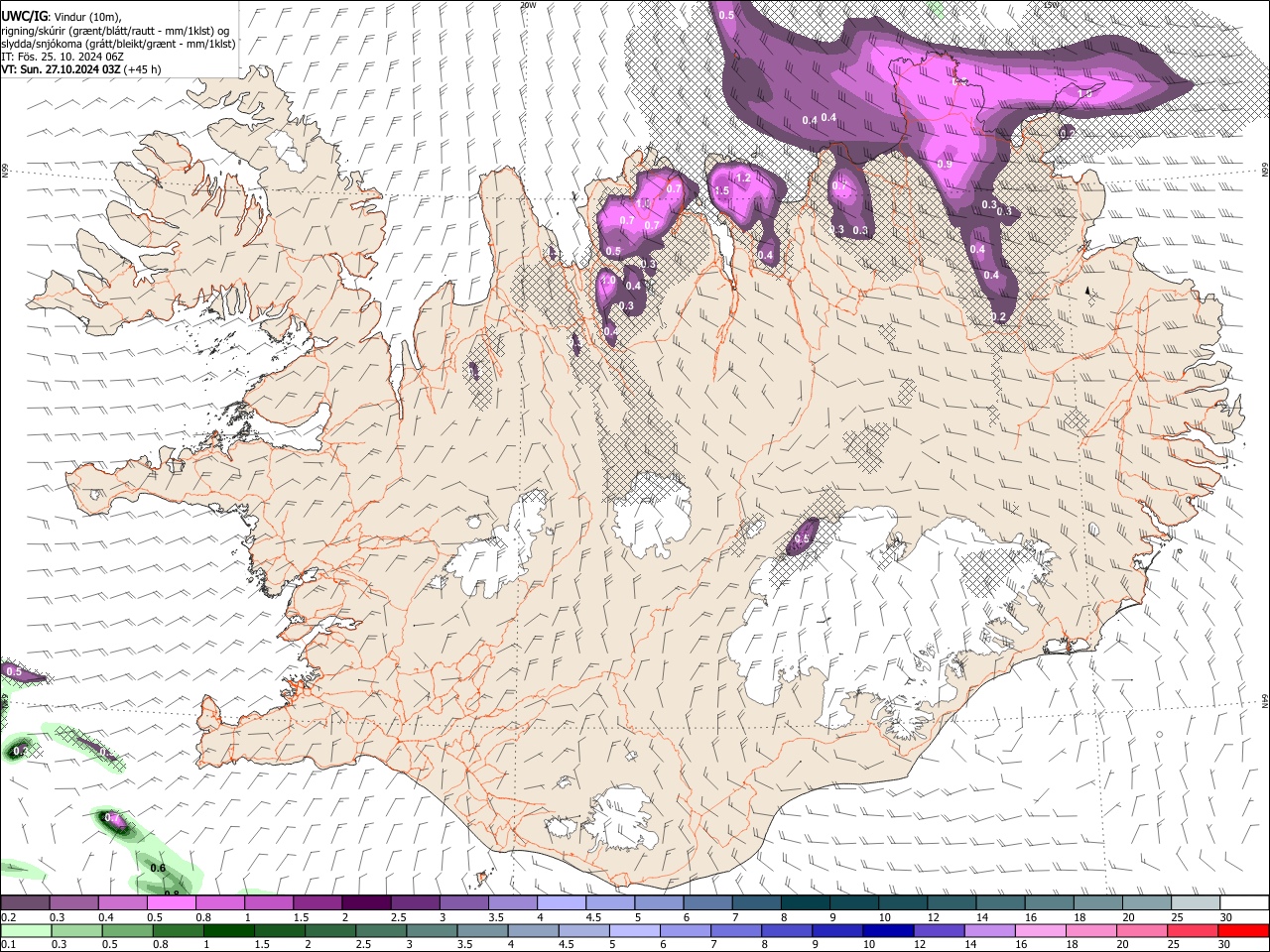Click the '0.6' rain value over the green patch
Viewport: 1270px width, 952px height.
pyautogui.click(x=158, y=868)
